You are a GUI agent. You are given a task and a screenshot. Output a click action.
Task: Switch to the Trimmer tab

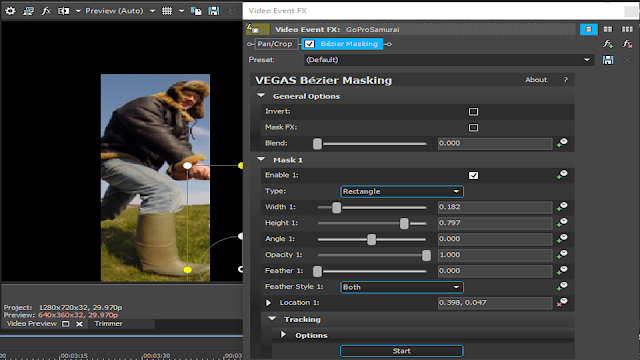(x=108, y=324)
